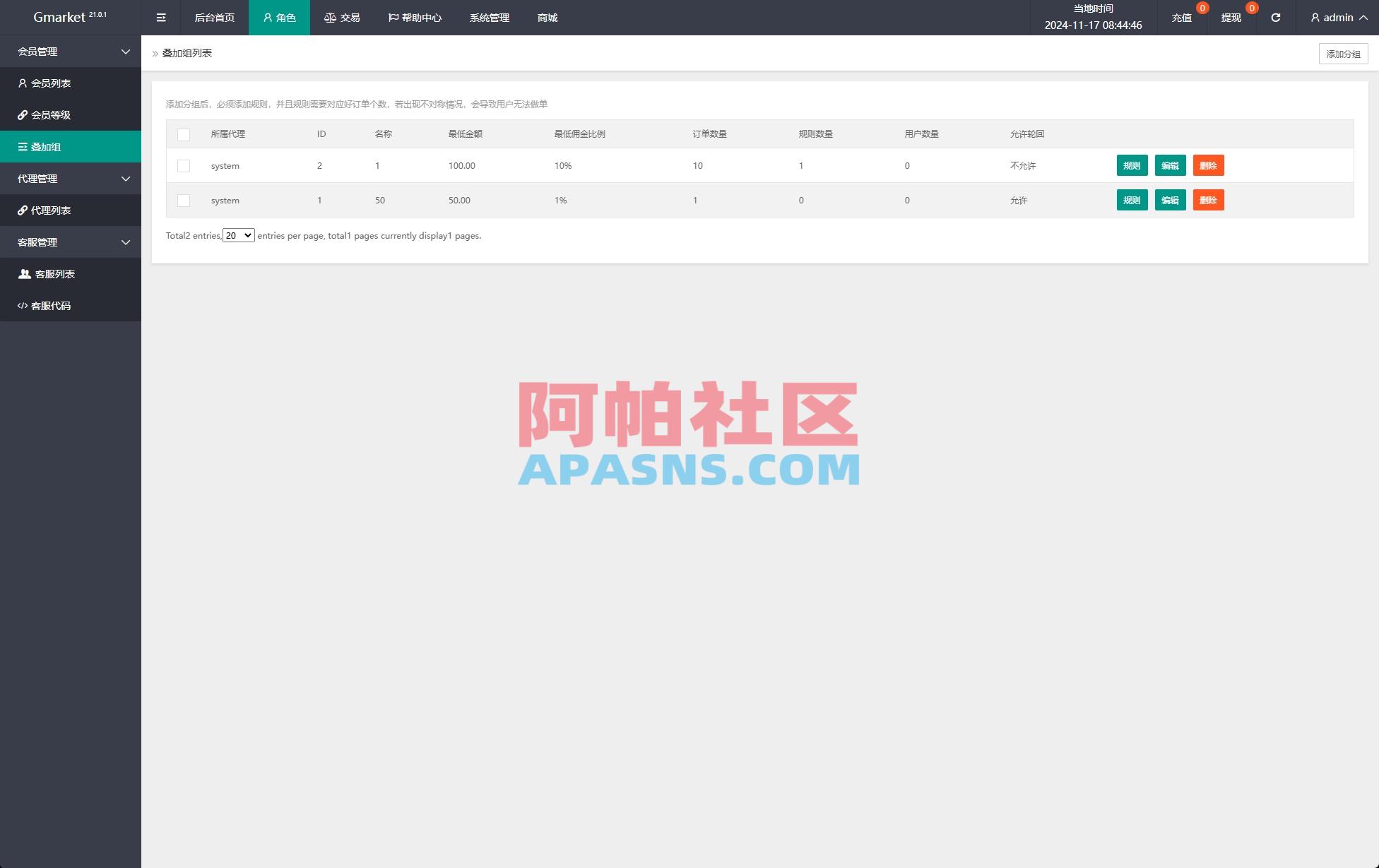This screenshot has width=1379, height=868.
Task: Click the 删除 delete button for row ID 2
Action: [1208, 165]
